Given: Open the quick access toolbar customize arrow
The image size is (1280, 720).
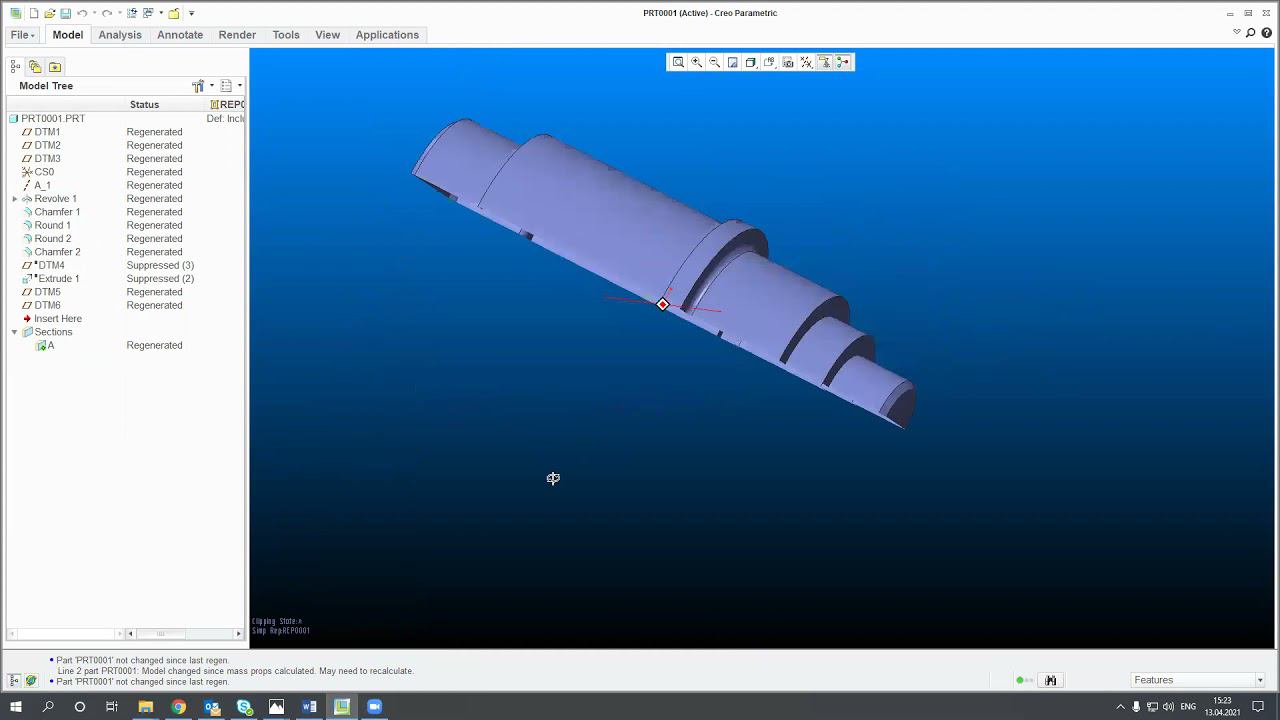Looking at the screenshot, I should pyautogui.click(x=191, y=13).
